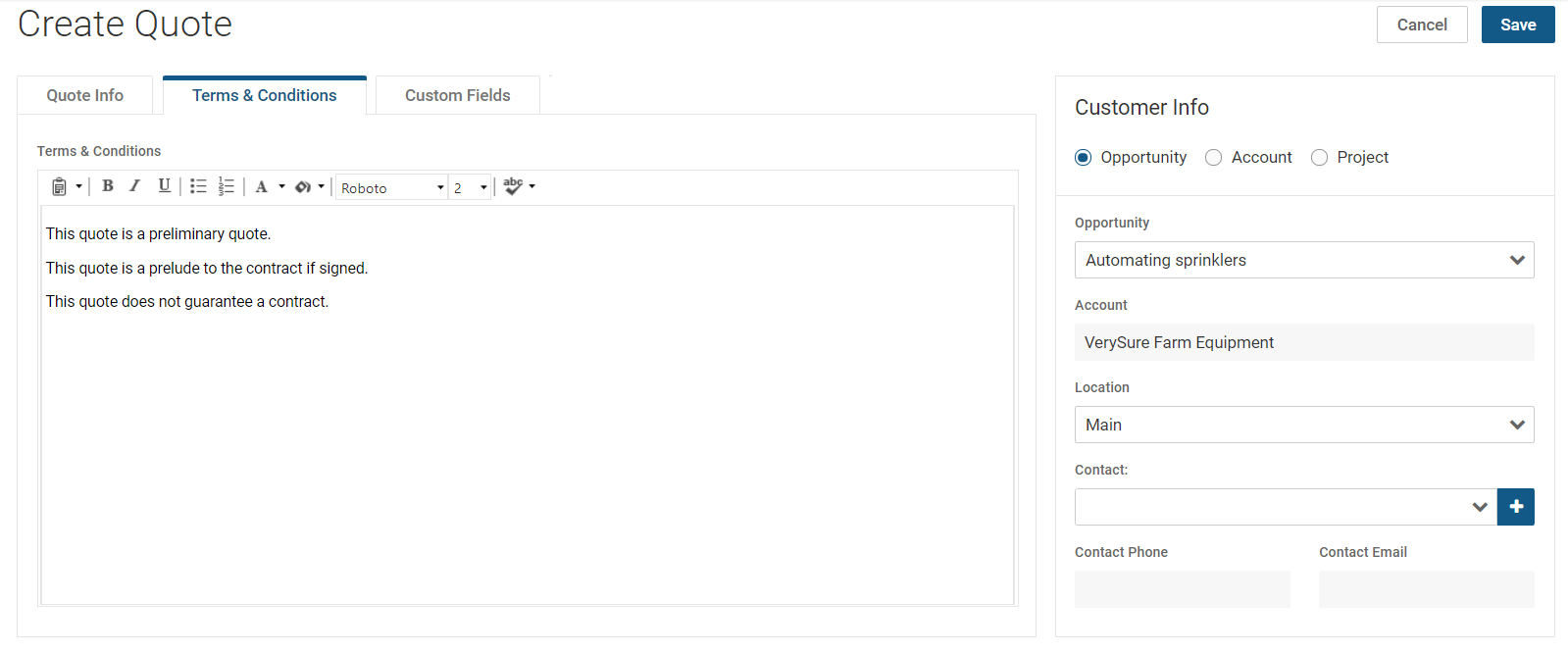Insert a bulleted list
The image size is (1568, 654).
[198, 186]
